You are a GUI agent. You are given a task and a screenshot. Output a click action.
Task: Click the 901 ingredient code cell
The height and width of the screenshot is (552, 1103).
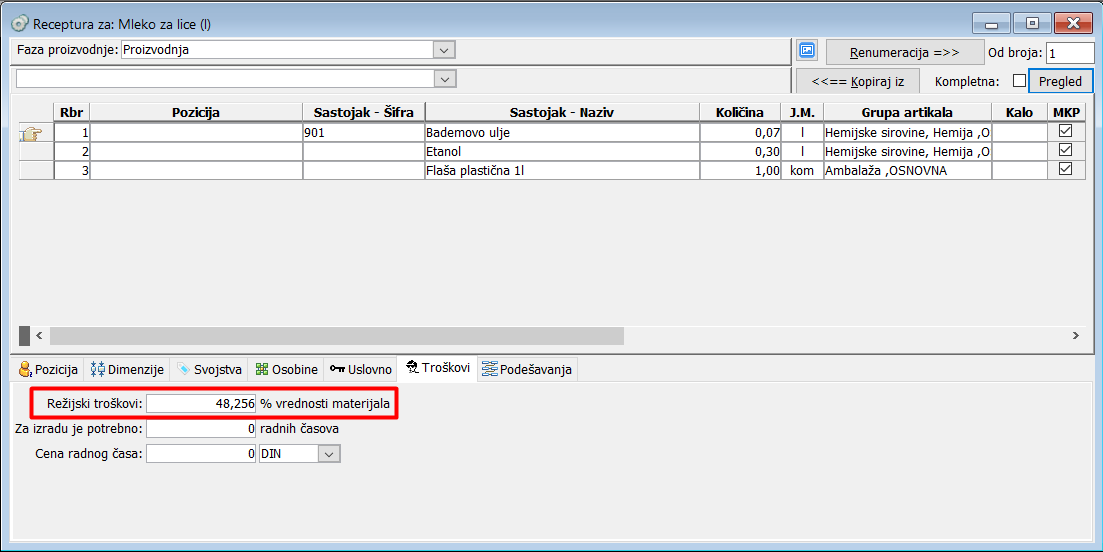364,132
